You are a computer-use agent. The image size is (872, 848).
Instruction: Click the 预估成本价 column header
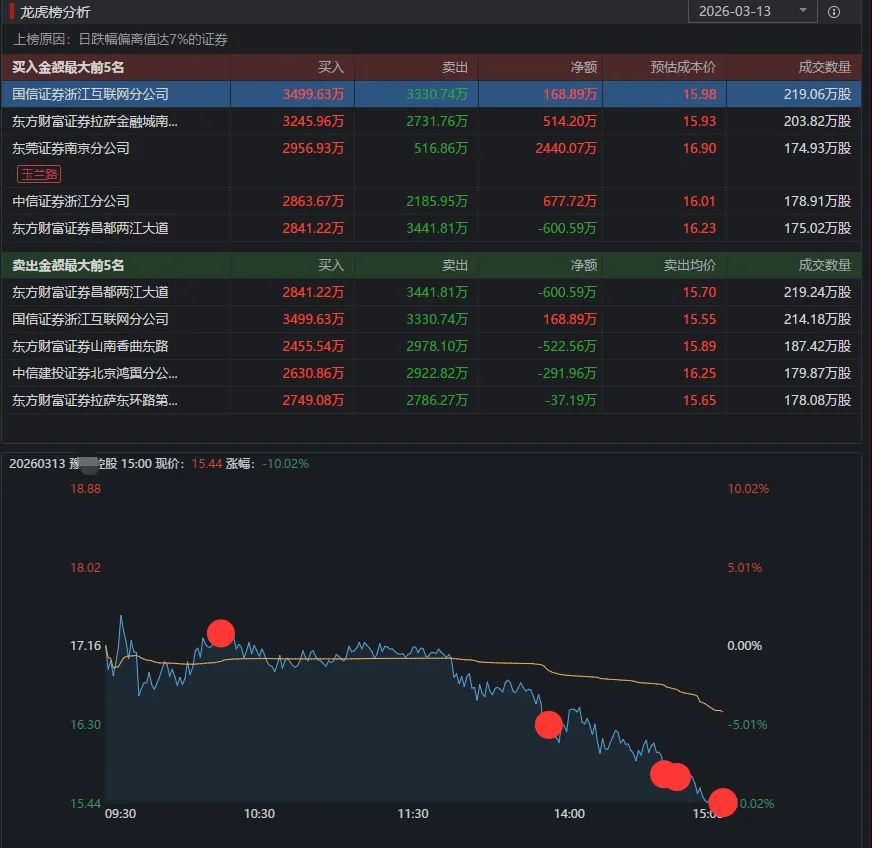pos(683,67)
